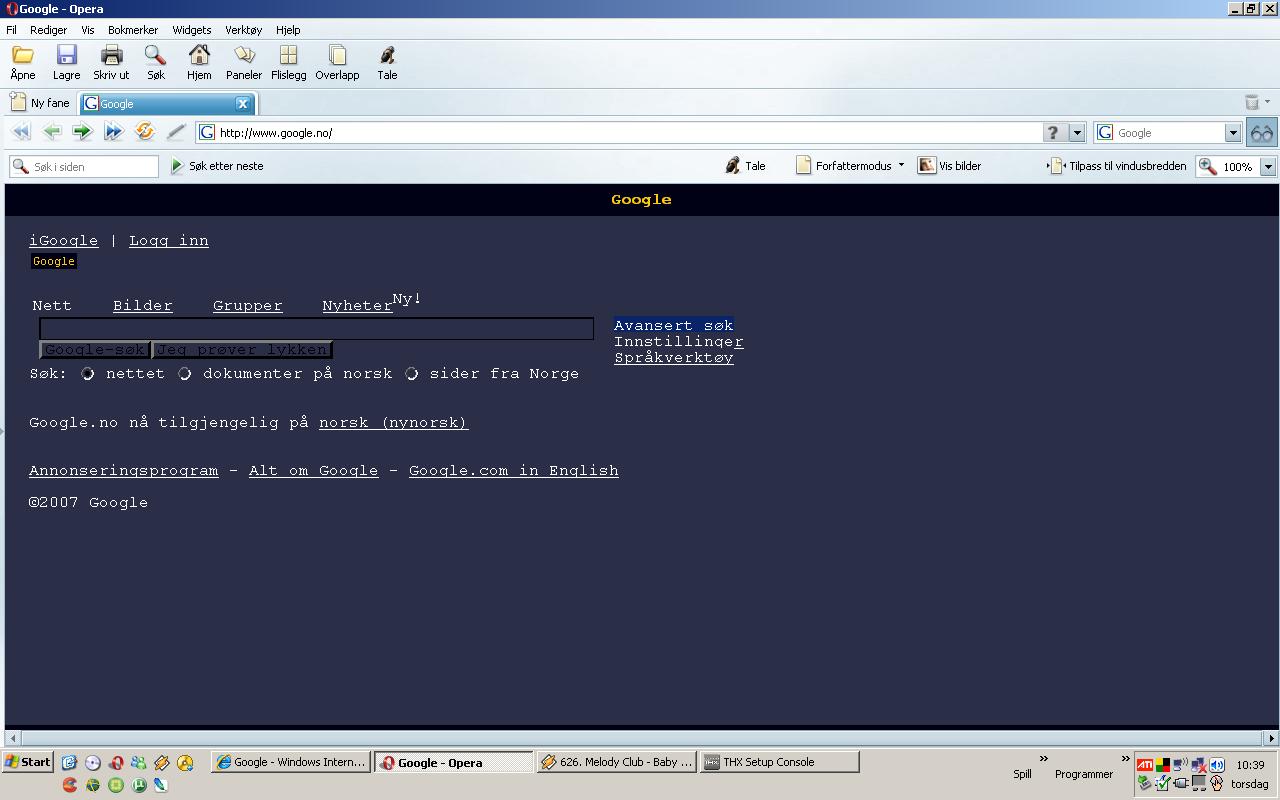The image size is (1280, 800).
Task: Open the Fil menu
Action: (11, 30)
